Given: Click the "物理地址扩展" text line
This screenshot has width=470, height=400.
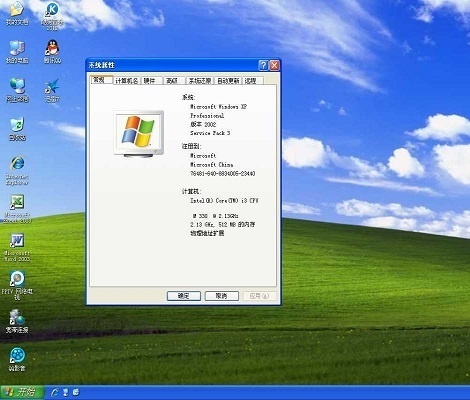Looking at the screenshot, I should pyautogui.click(x=207, y=233).
